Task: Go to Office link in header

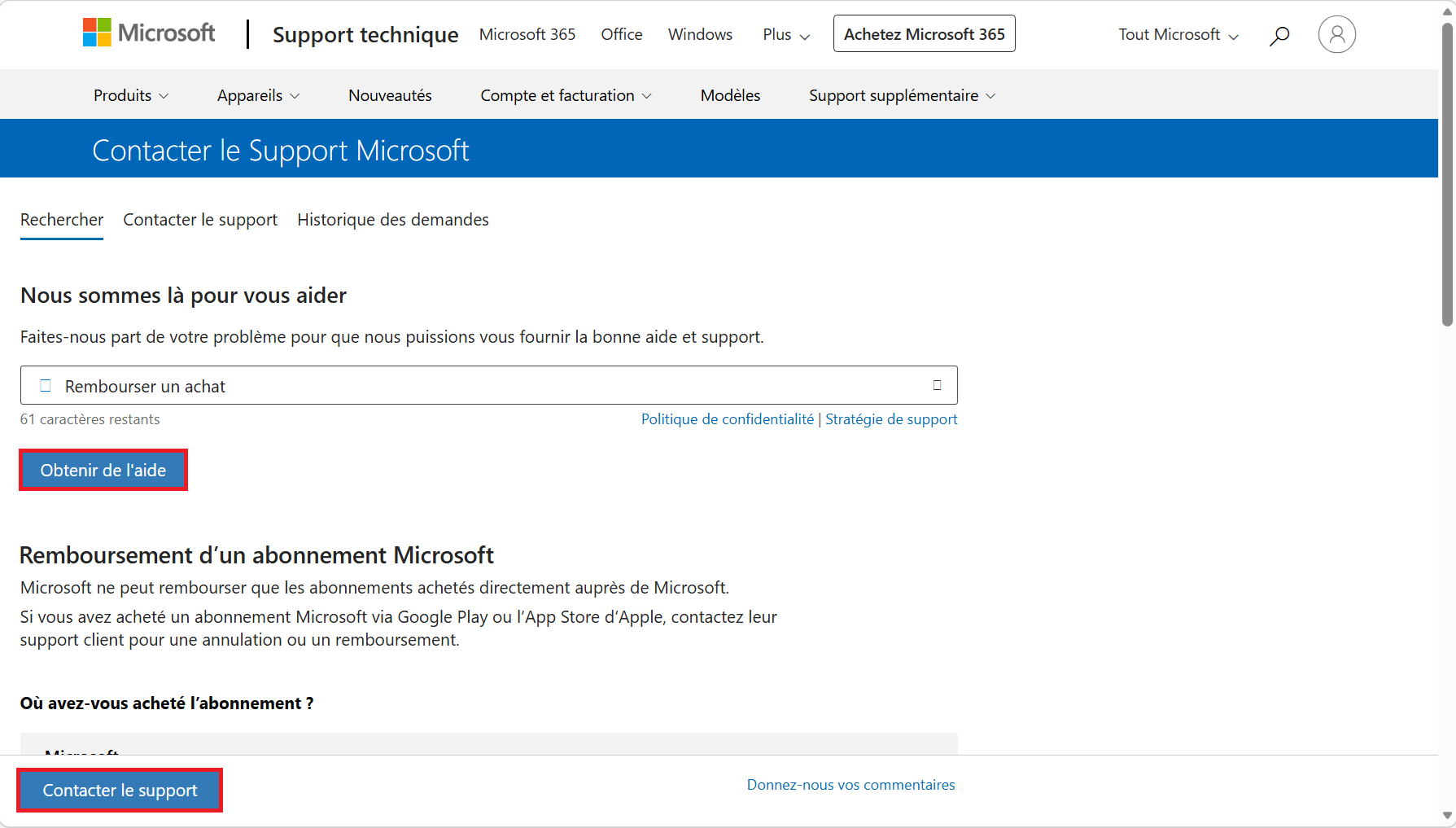Action: pos(622,34)
